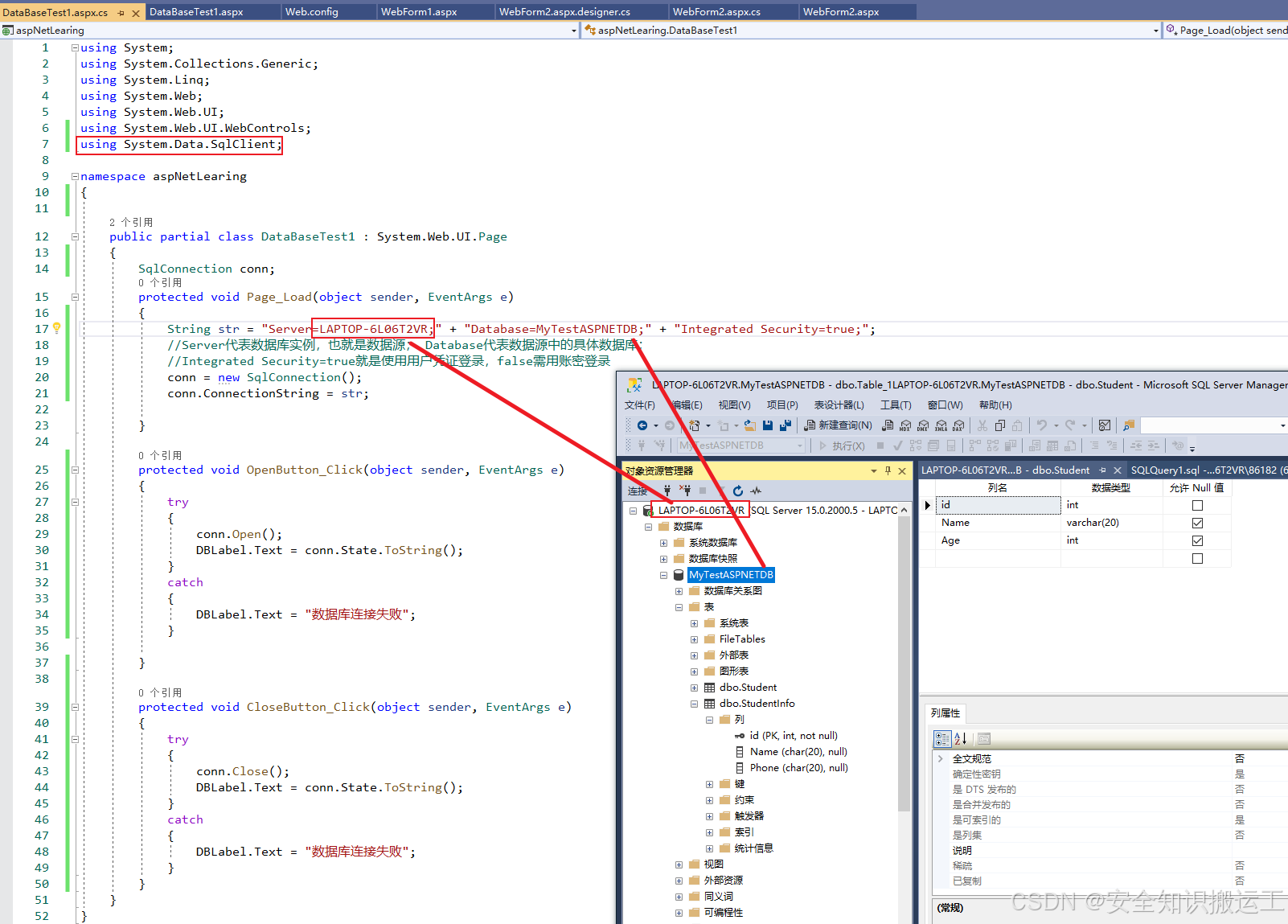Click the SSMS toolbar search input field
Image resolution: width=1288 pixels, height=924 pixels.
click(1213, 425)
